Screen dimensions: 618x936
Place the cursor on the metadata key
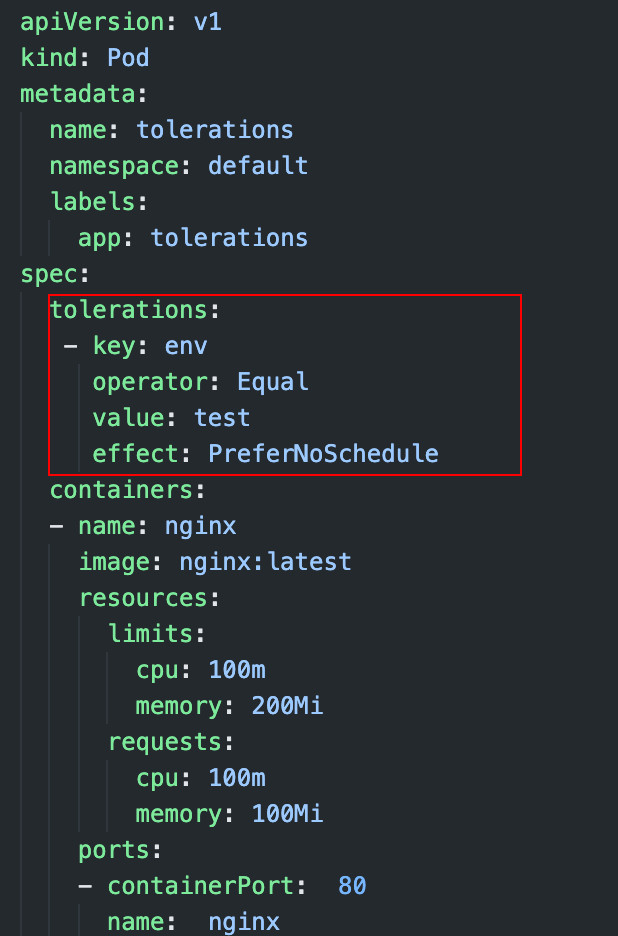pos(78,94)
